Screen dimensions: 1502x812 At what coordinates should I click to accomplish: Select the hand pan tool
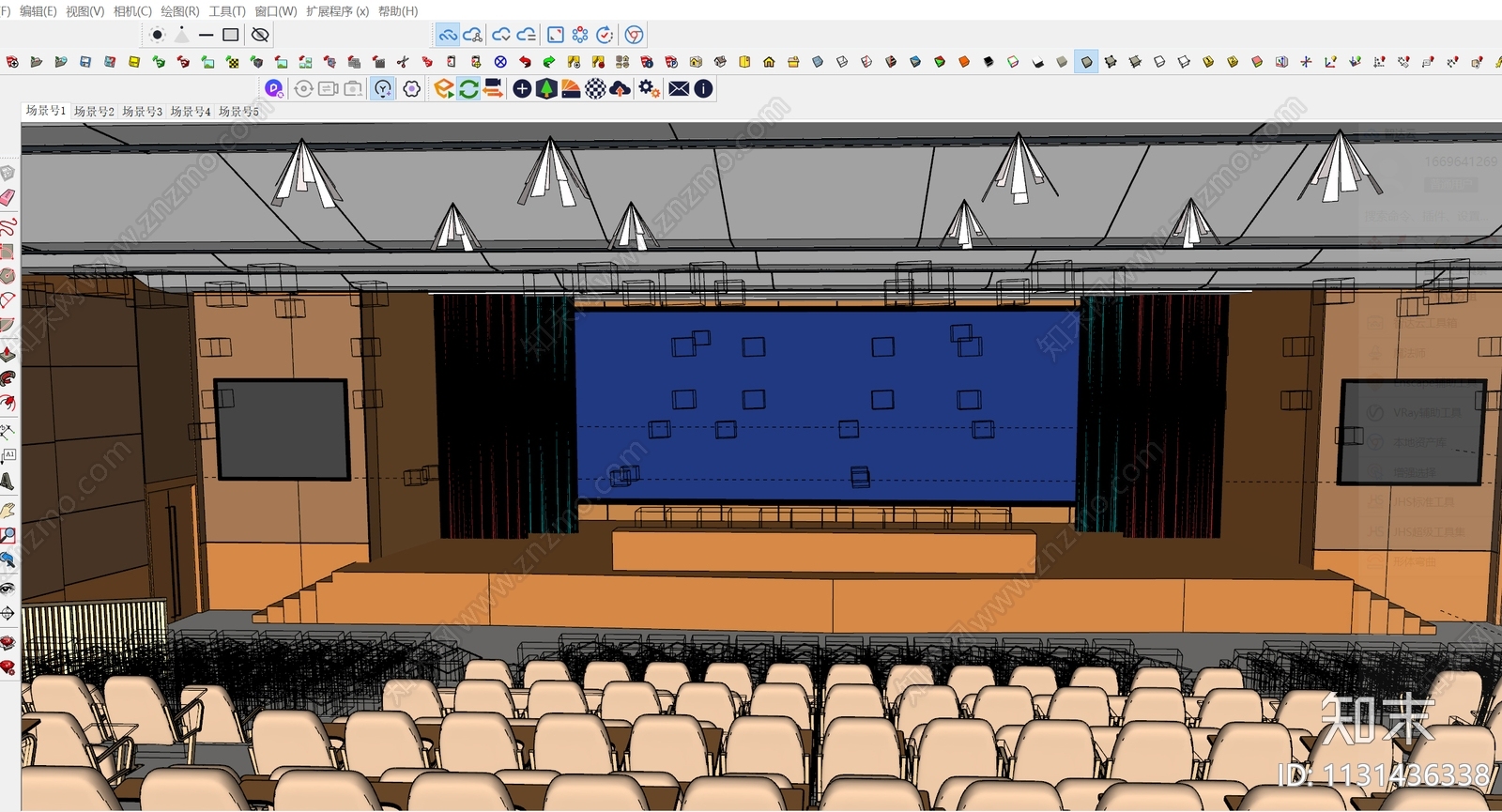coord(8,510)
